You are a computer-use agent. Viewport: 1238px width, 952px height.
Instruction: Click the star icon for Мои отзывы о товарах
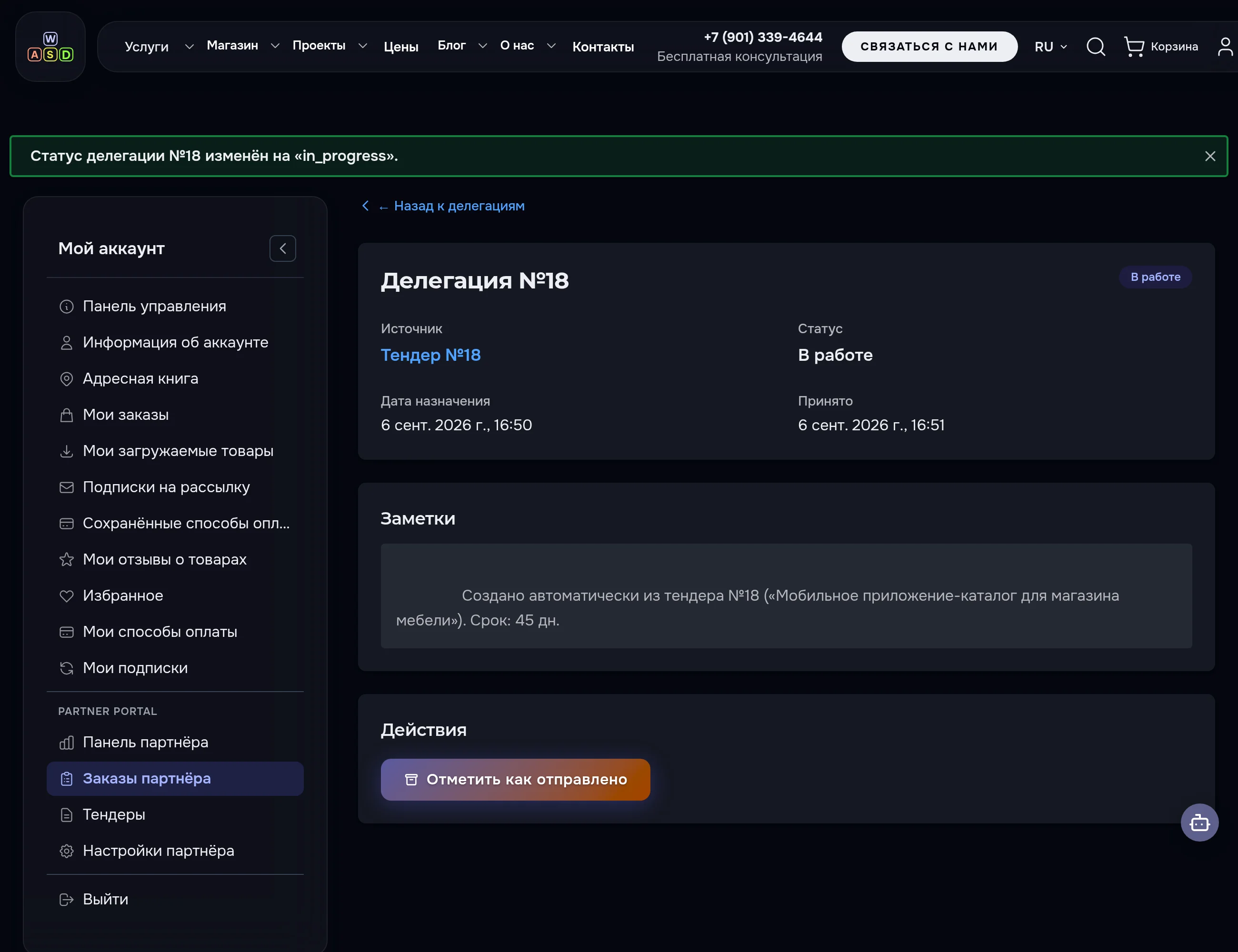[66, 560]
